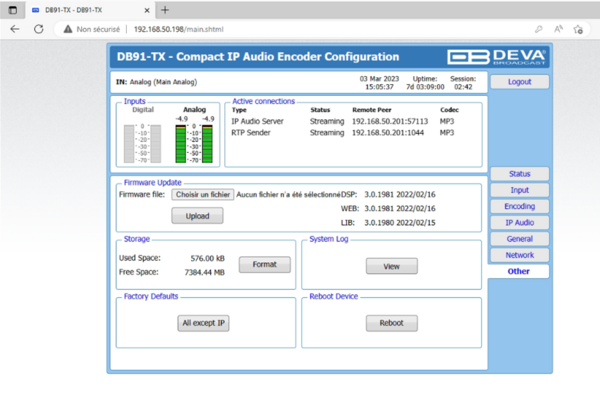View the system log
600x406 pixels.
(391, 266)
